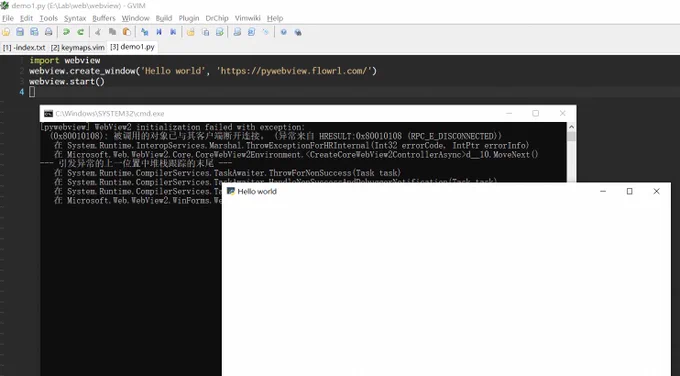The height and width of the screenshot is (376, 680).
Task: Jump to tag under cursor toolbar icon
Action: pyautogui.click(x=266, y=32)
